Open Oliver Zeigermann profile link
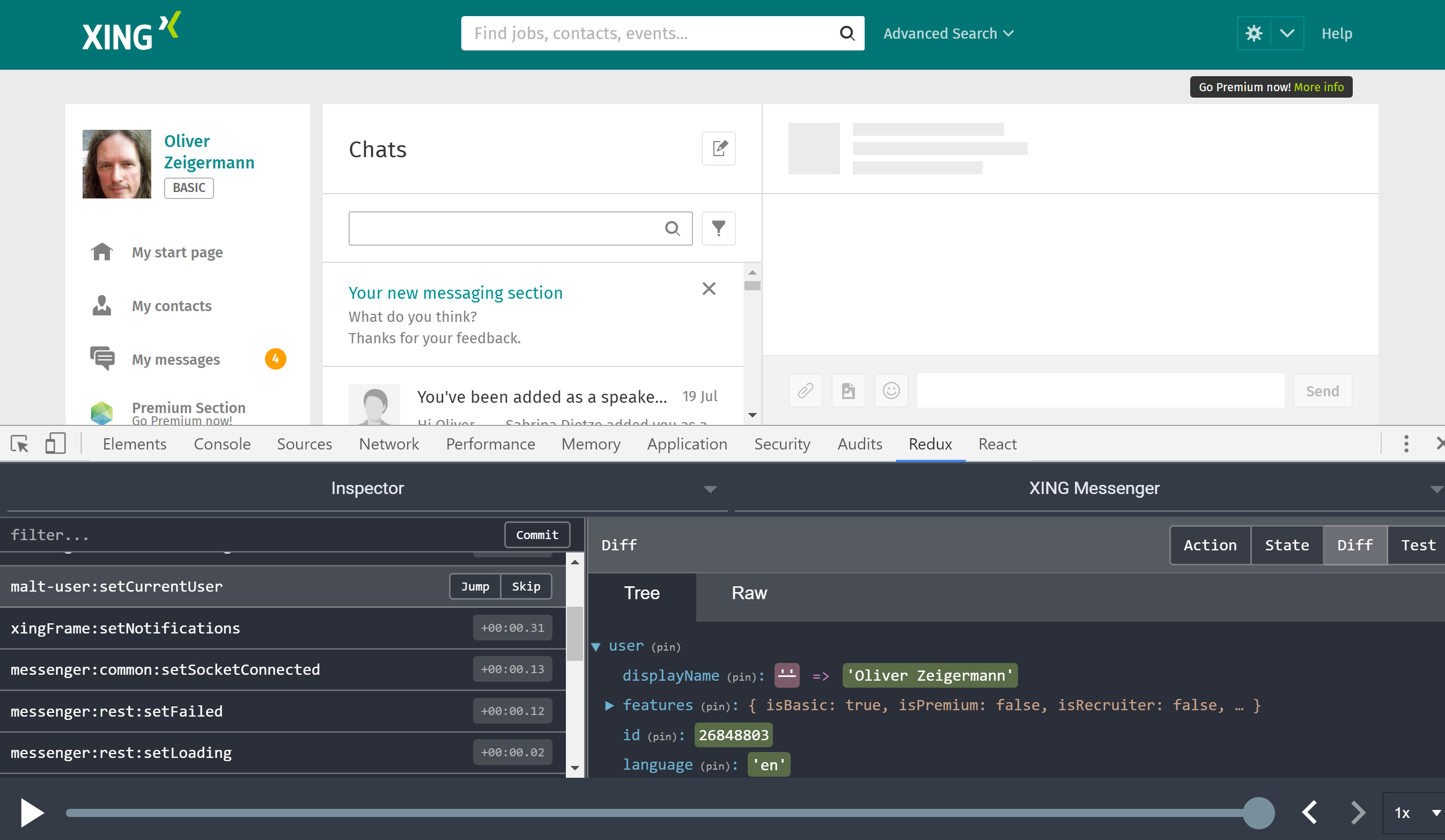Viewport: 1445px width, 840px height. coord(209,151)
